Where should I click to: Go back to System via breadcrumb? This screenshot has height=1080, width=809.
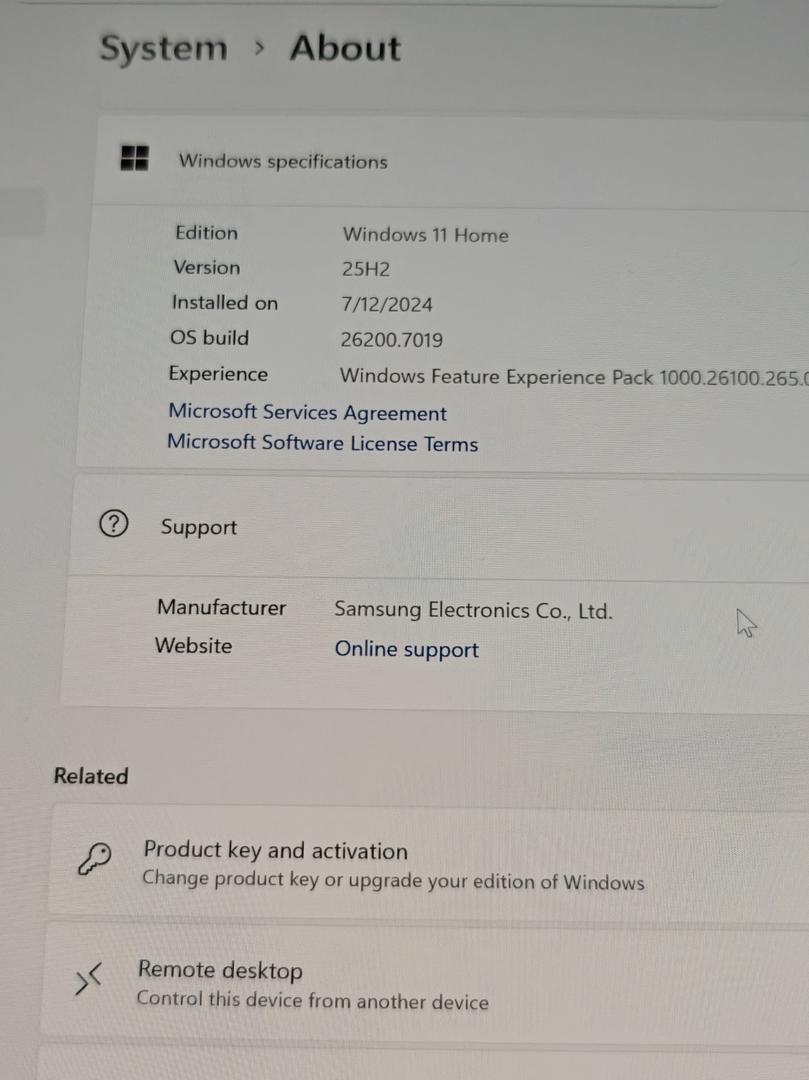pos(163,49)
